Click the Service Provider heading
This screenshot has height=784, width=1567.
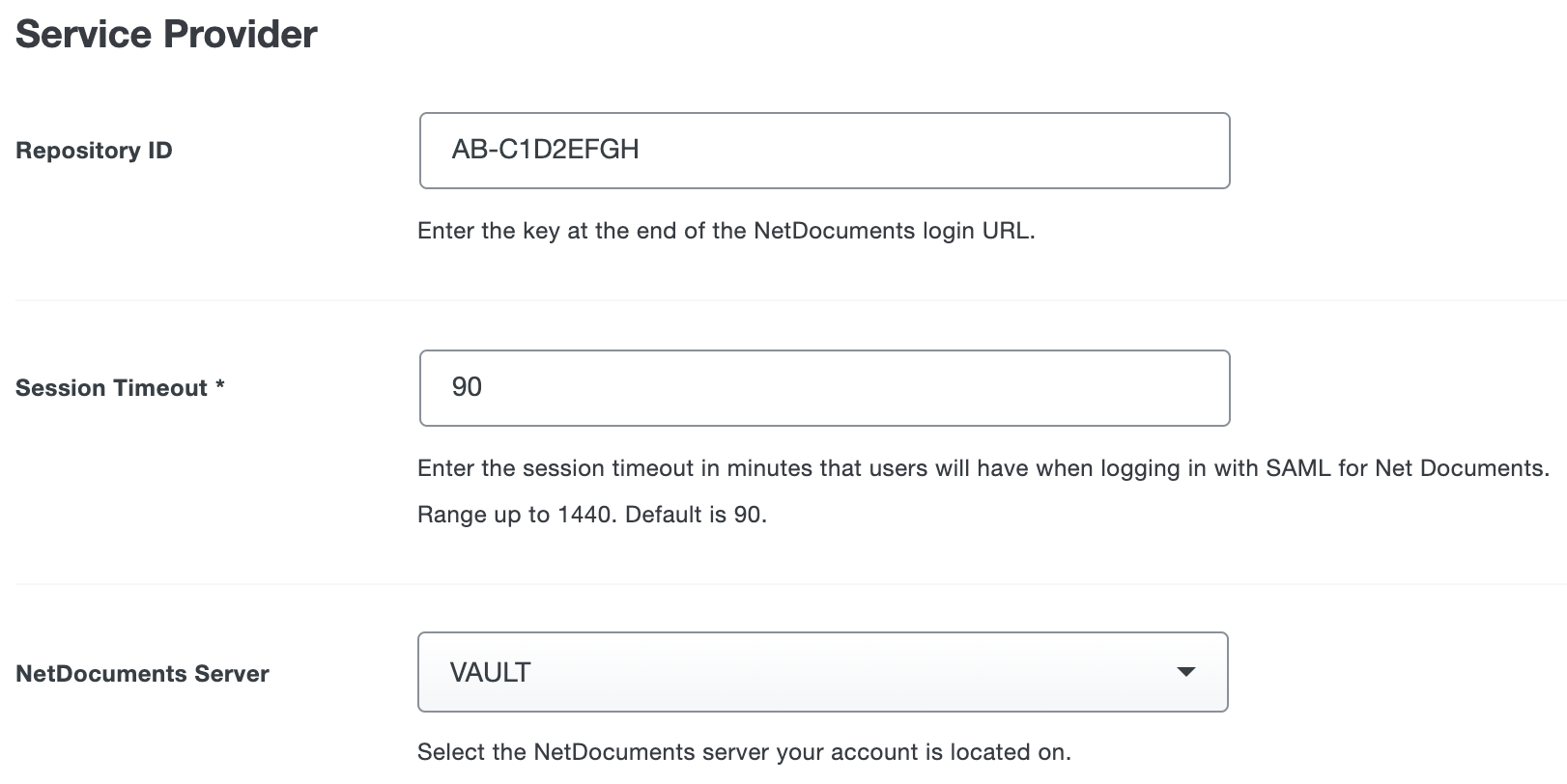165,33
